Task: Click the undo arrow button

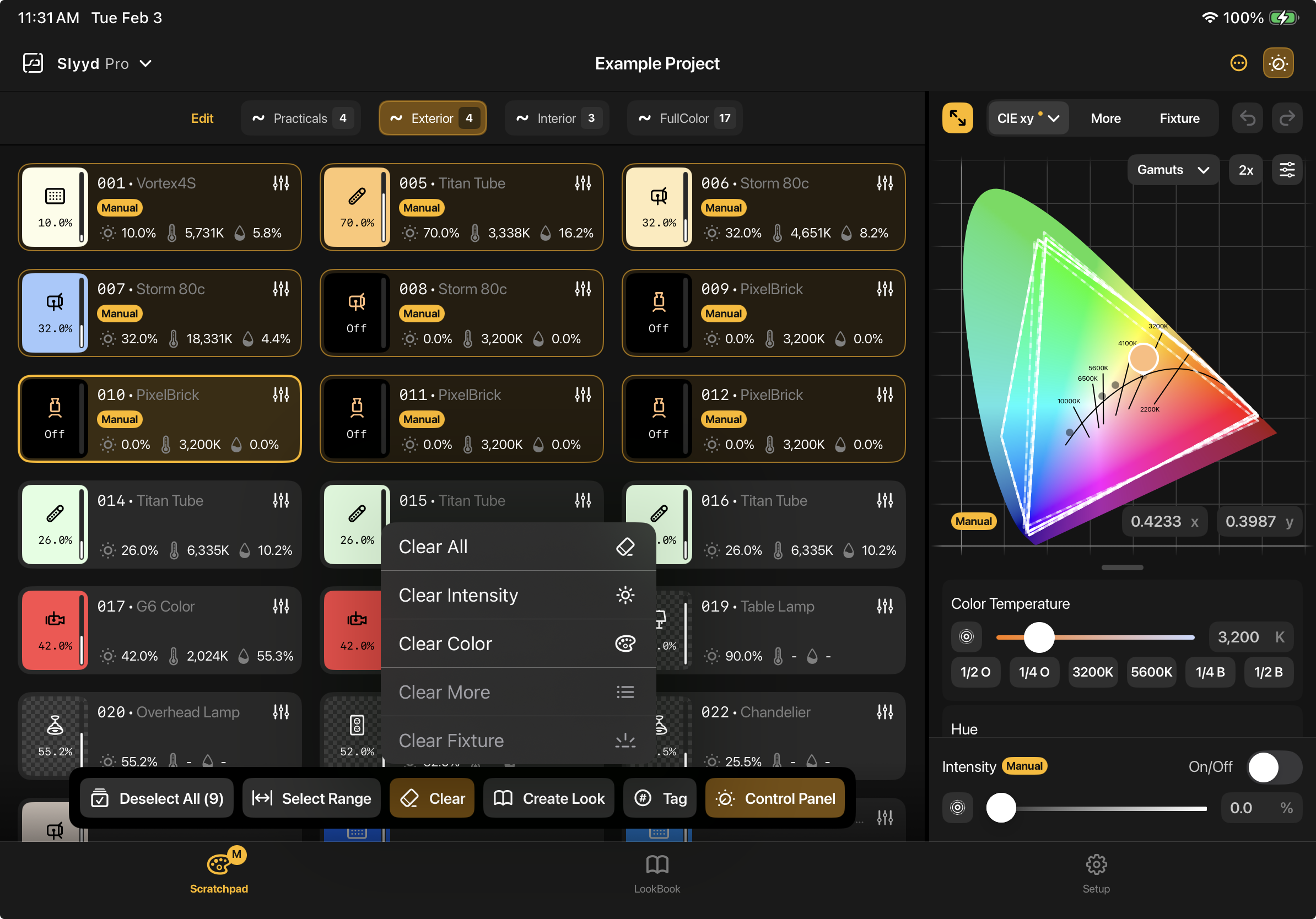Action: (x=1247, y=118)
